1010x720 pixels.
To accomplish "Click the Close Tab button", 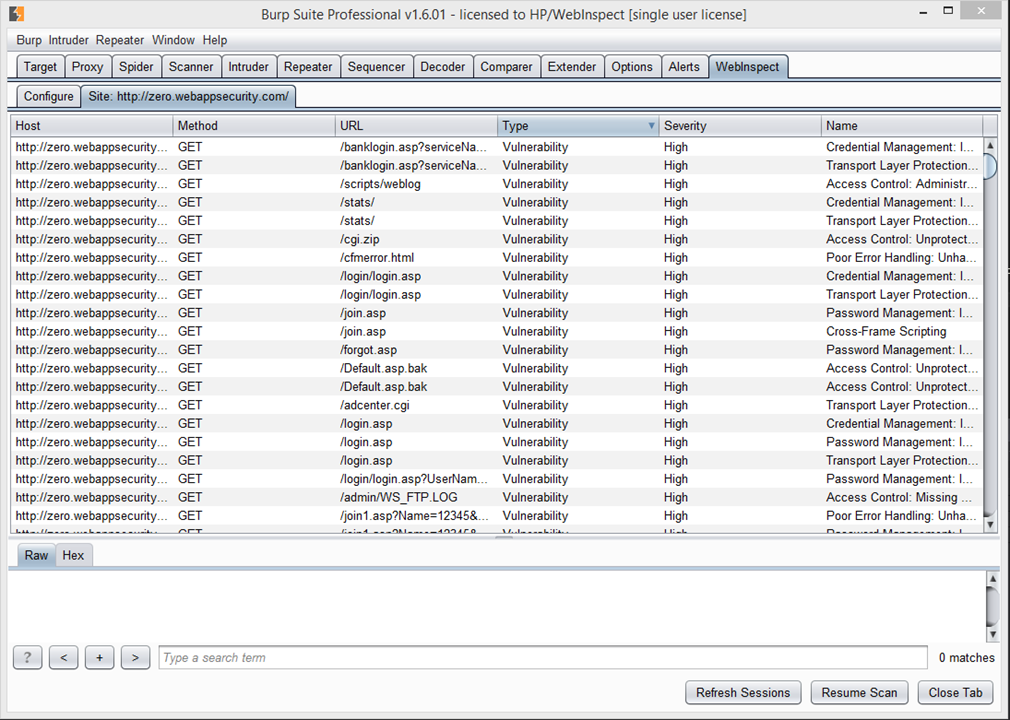I will pos(955,693).
